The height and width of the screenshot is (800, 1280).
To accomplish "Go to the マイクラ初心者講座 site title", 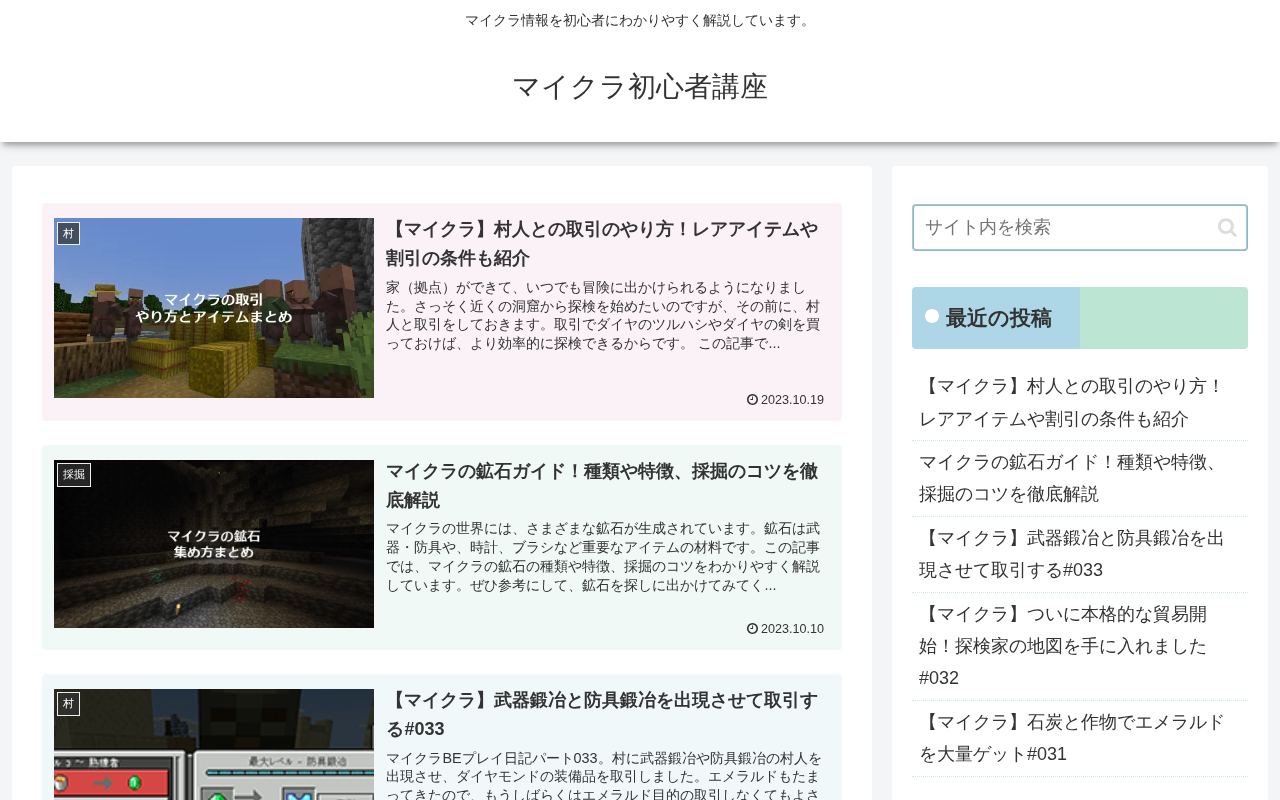I will pos(640,87).
